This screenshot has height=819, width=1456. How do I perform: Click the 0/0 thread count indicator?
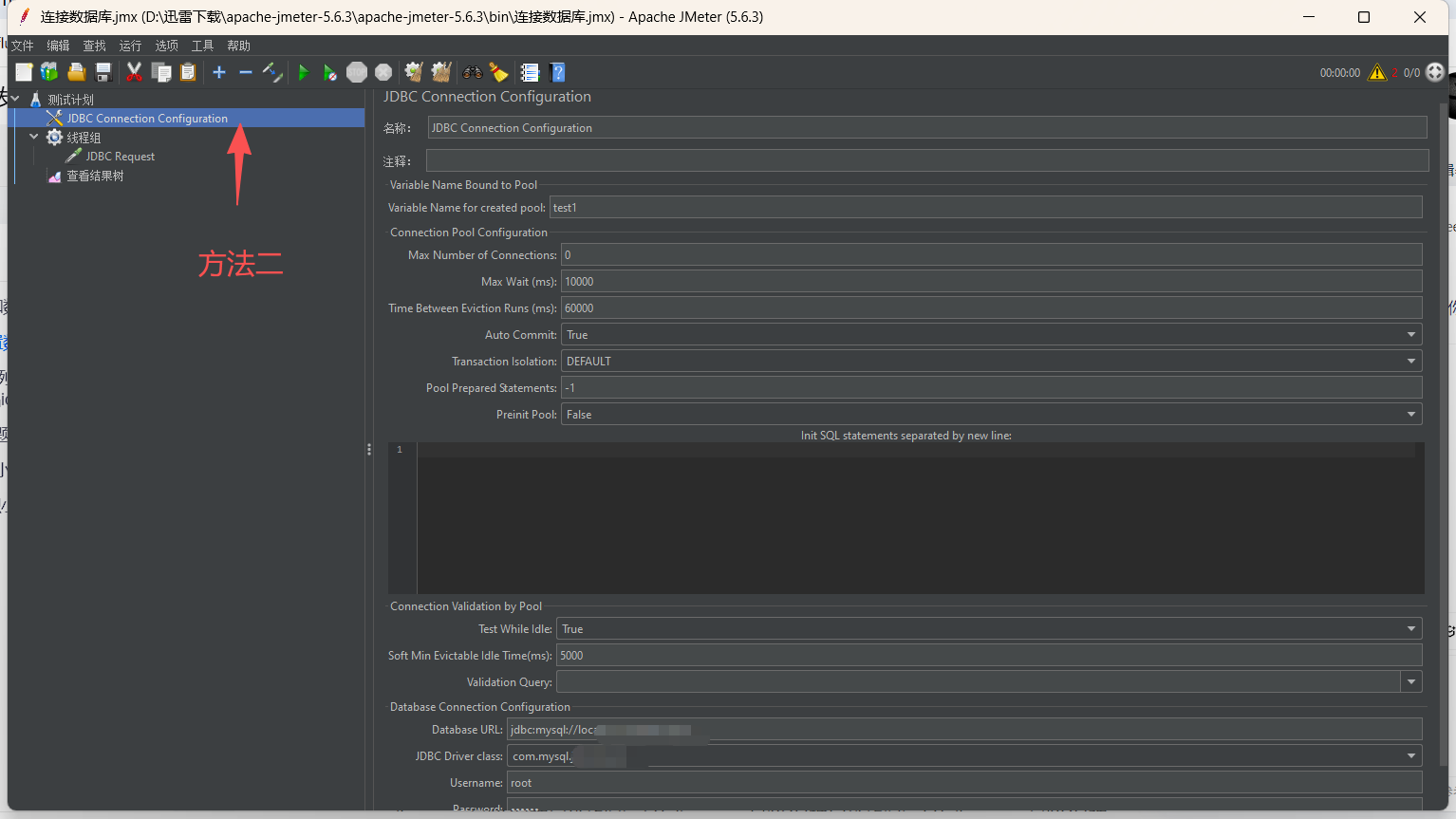(x=1412, y=73)
